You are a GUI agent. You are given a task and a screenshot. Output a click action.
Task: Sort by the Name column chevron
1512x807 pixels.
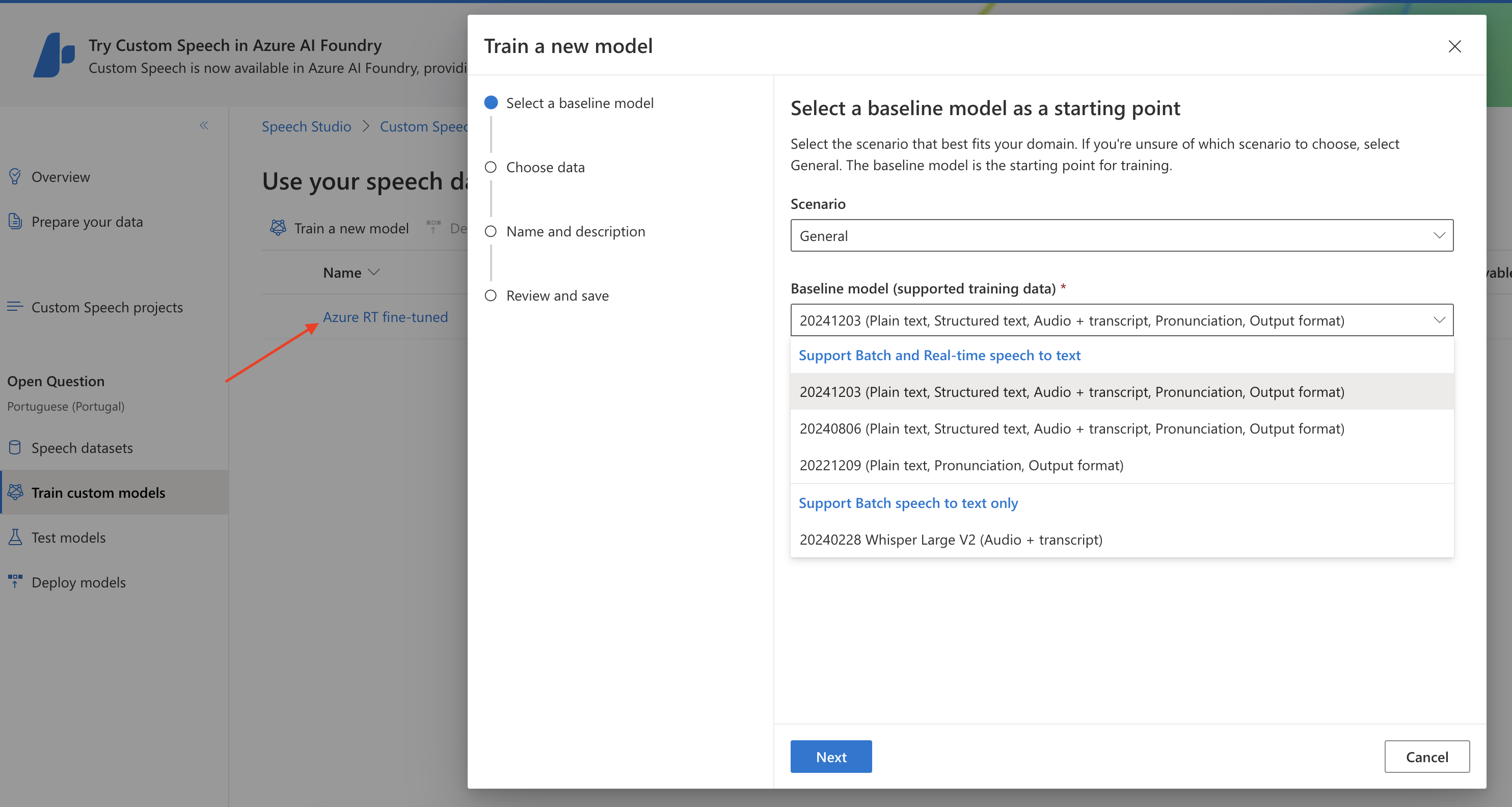click(374, 273)
